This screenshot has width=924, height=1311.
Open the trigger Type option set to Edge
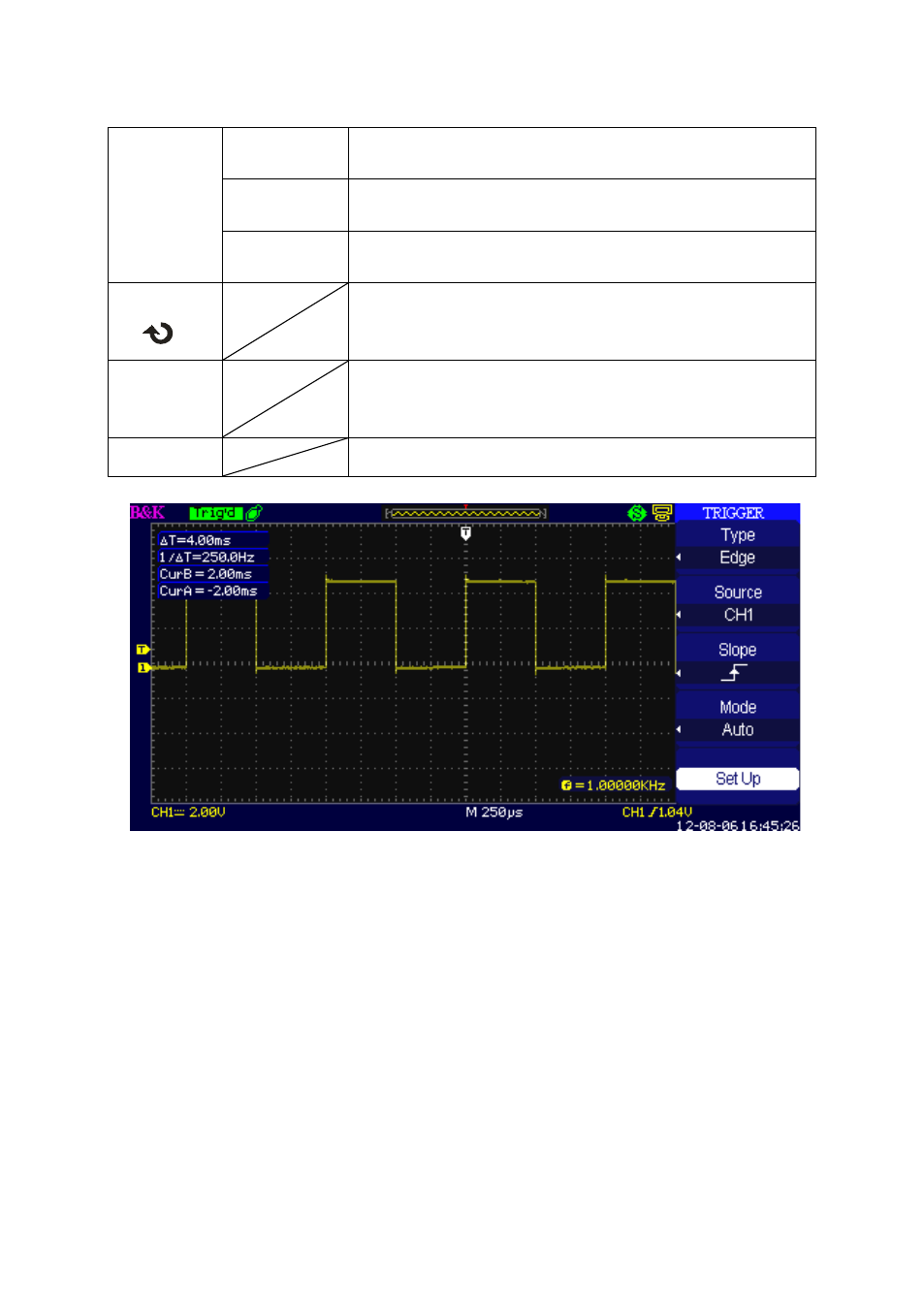(738, 558)
